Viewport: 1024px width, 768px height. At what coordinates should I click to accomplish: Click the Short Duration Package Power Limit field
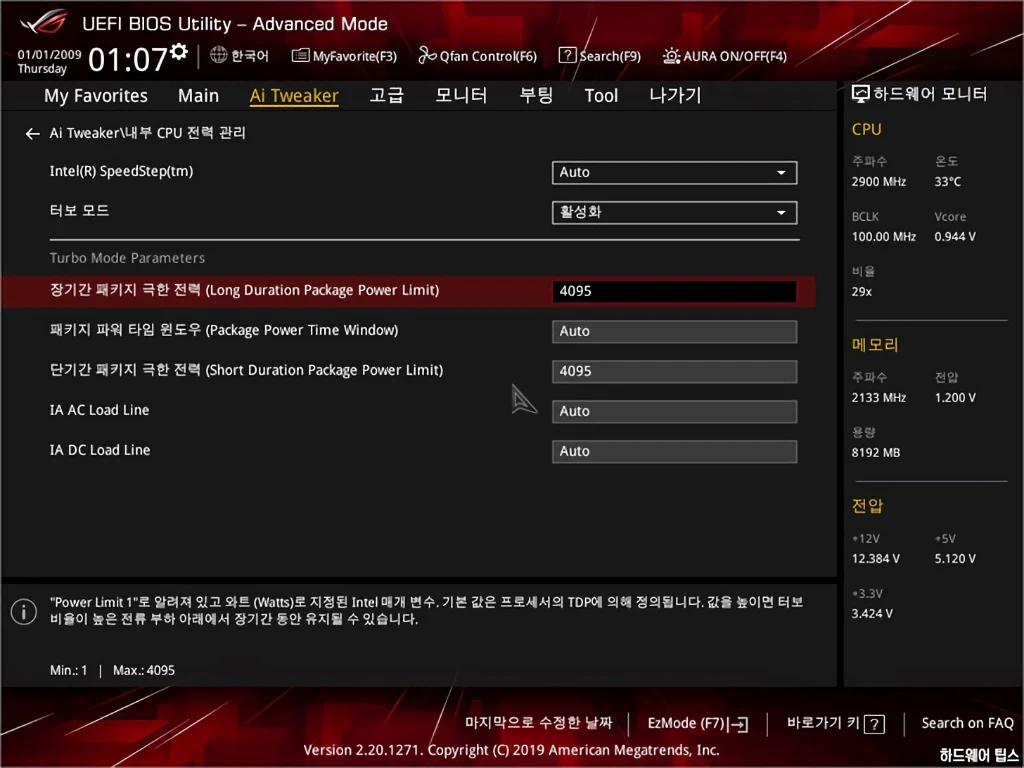coord(674,371)
